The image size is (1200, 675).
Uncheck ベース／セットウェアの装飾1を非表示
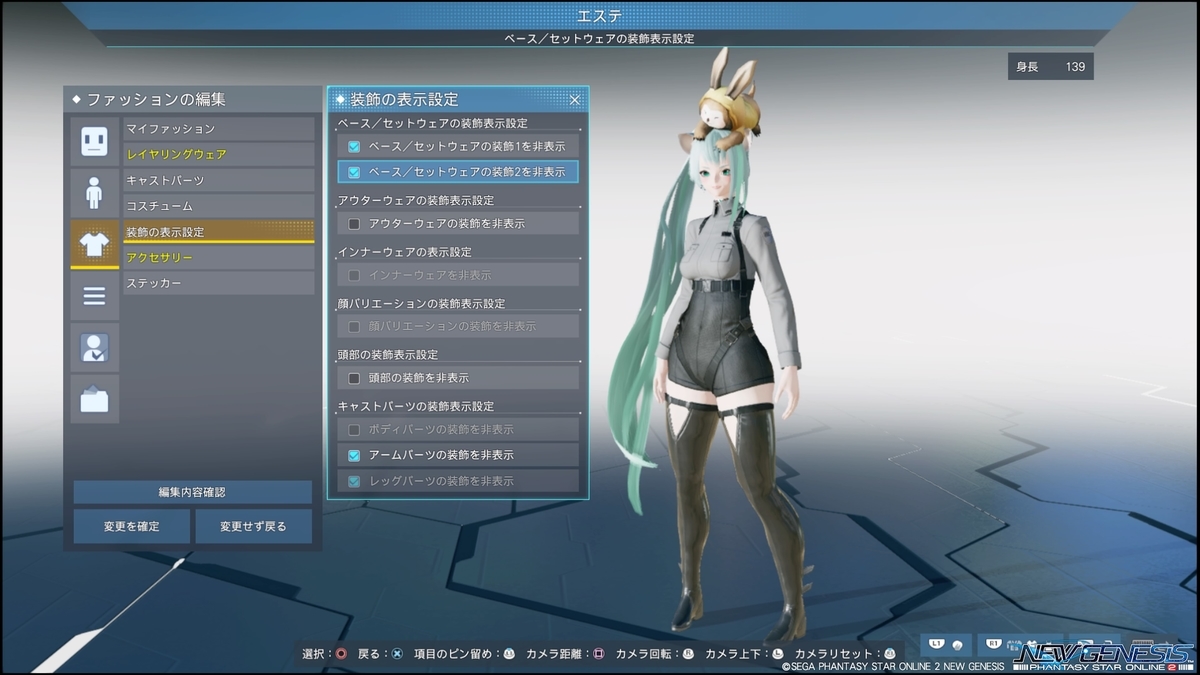pyautogui.click(x=354, y=146)
